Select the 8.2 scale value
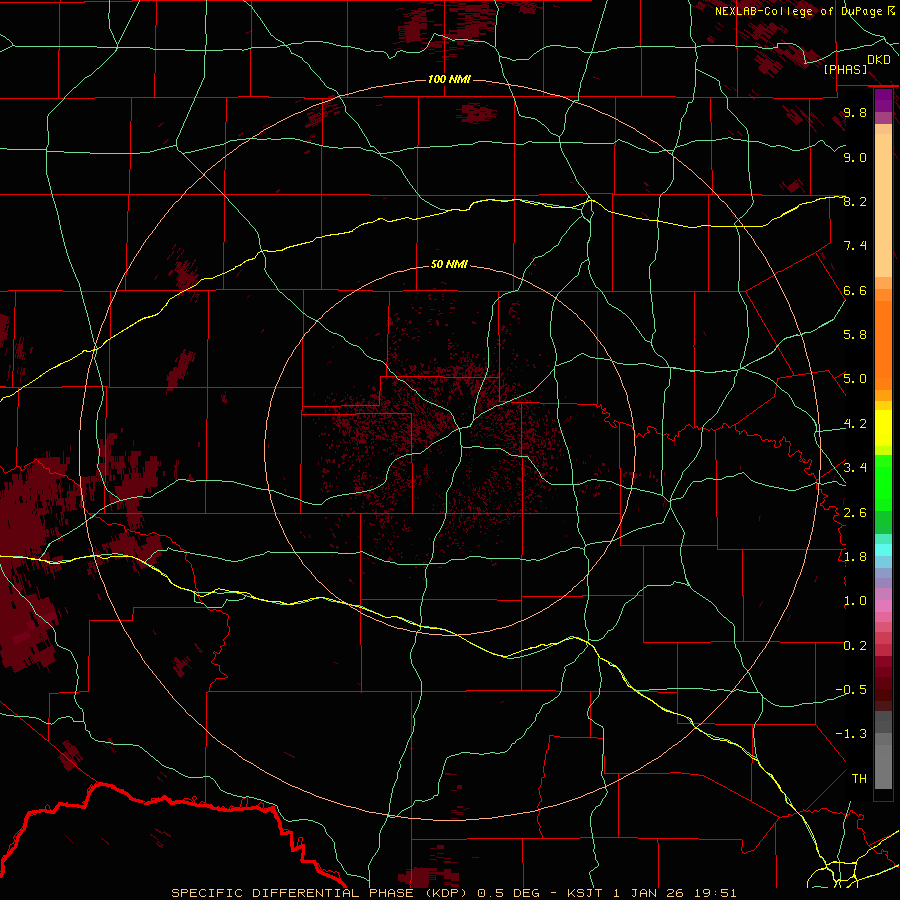The image size is (900, 900). pyautogui.click(x=855, y=201)
